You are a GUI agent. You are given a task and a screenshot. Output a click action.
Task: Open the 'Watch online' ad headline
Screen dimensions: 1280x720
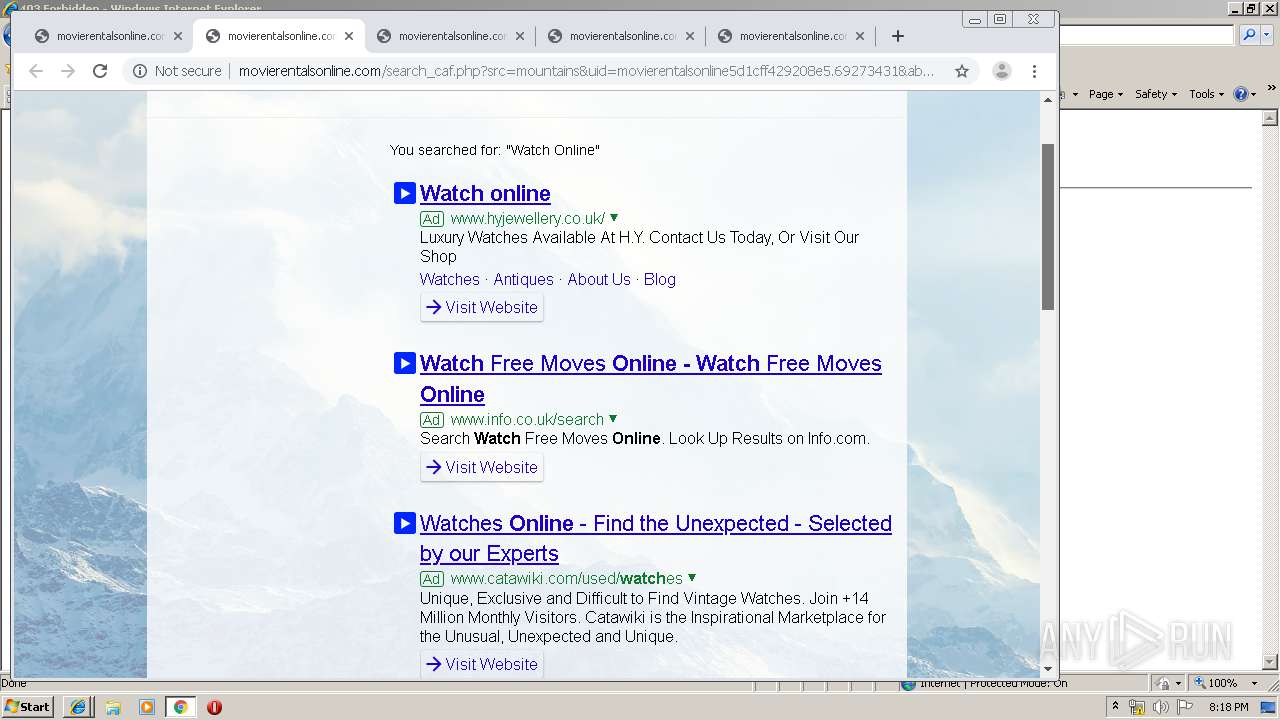click(485, 193)
